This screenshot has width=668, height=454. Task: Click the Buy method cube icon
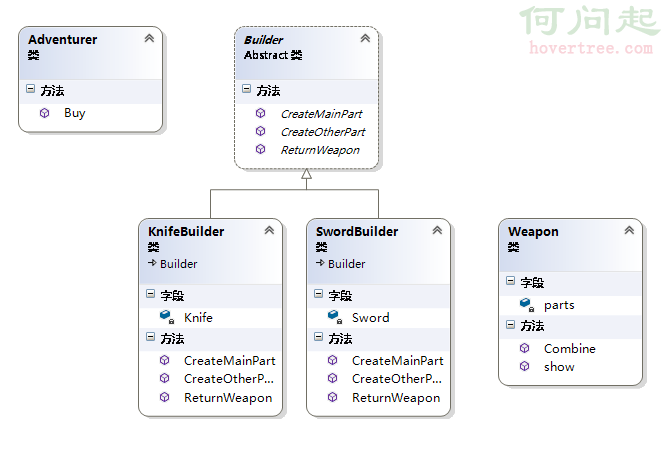pos(44,113)
